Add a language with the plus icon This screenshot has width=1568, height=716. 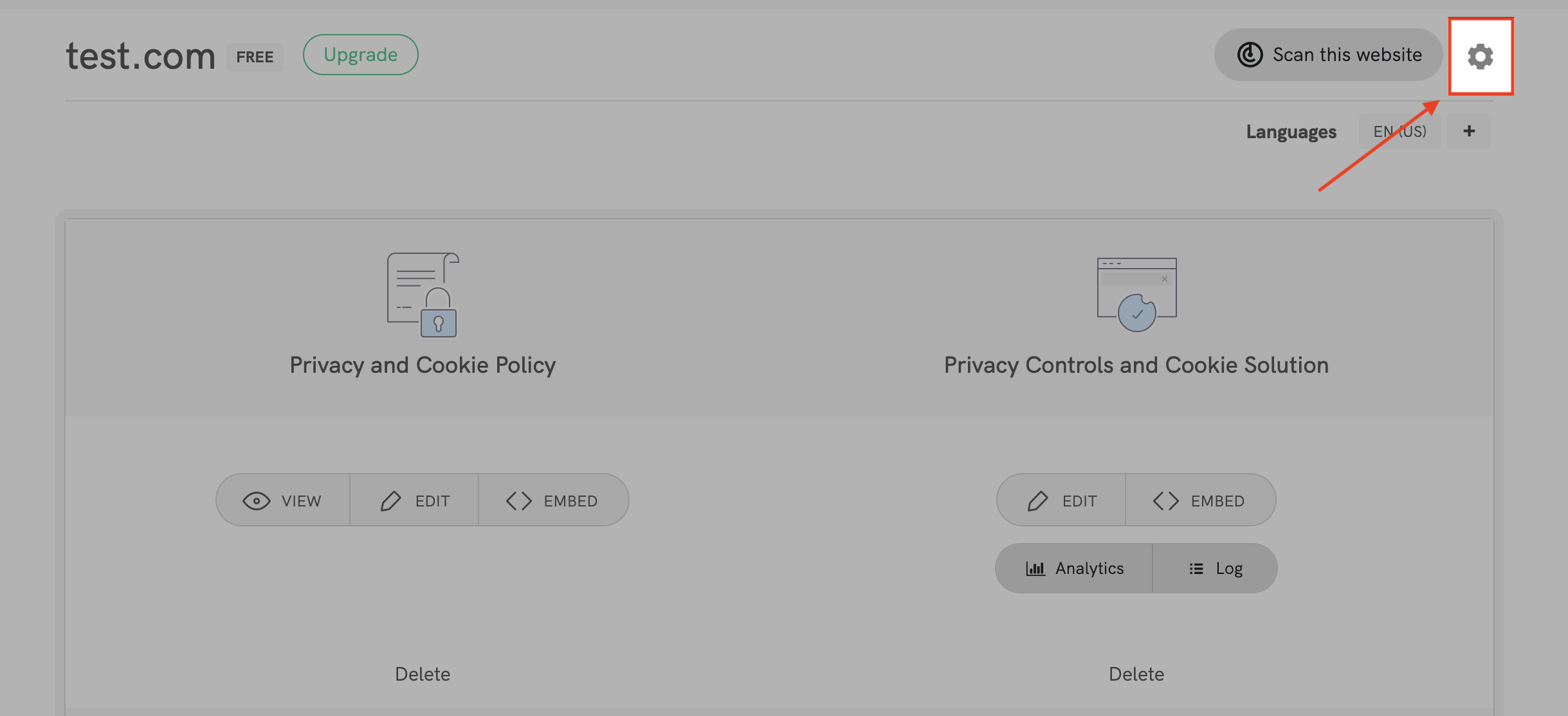point(1469,131)
